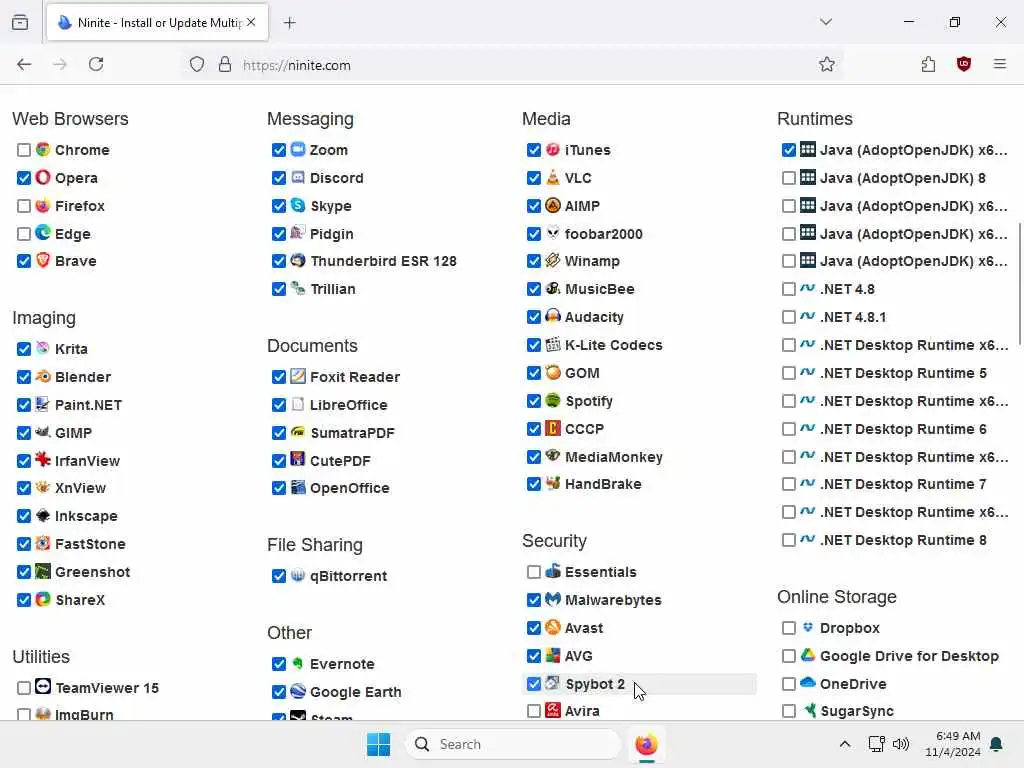This screenshot has height=768, width=1024.
Task: Click the Inkscape icon
Action: (43, 516)
